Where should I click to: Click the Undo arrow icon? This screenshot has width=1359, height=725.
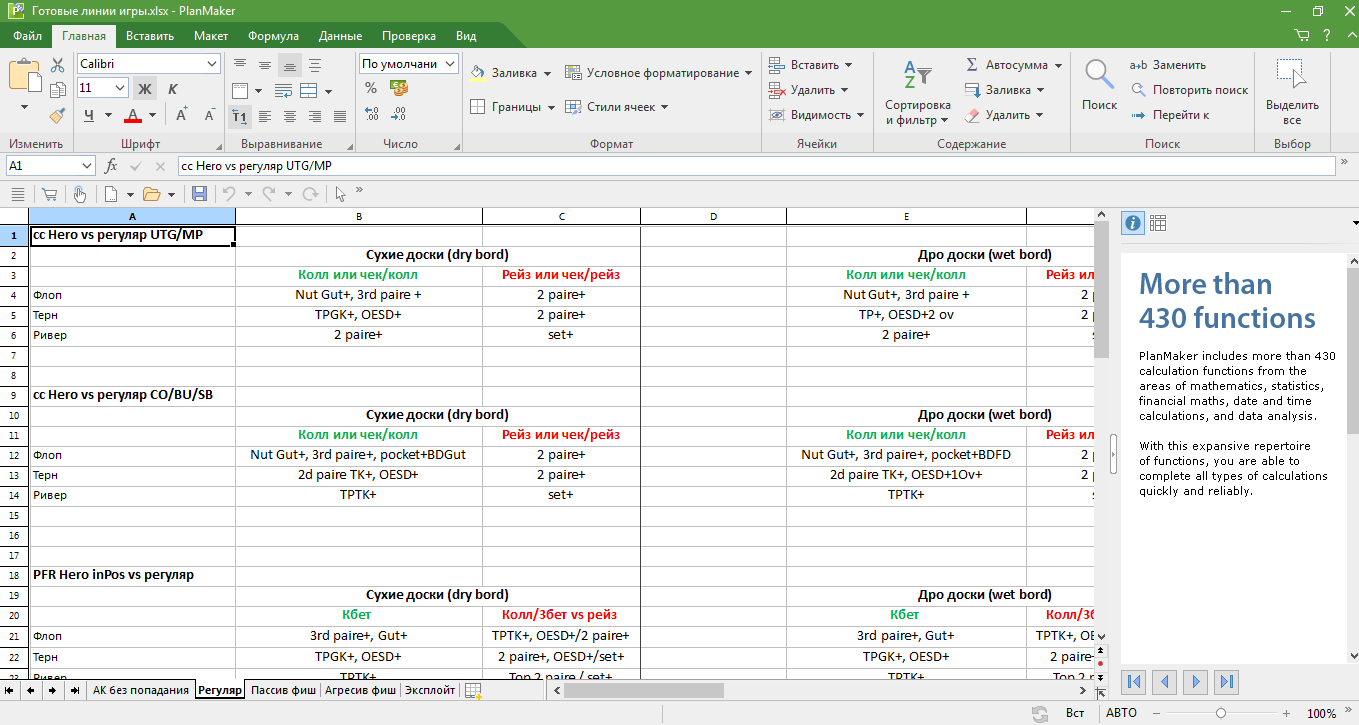point(229,194)
